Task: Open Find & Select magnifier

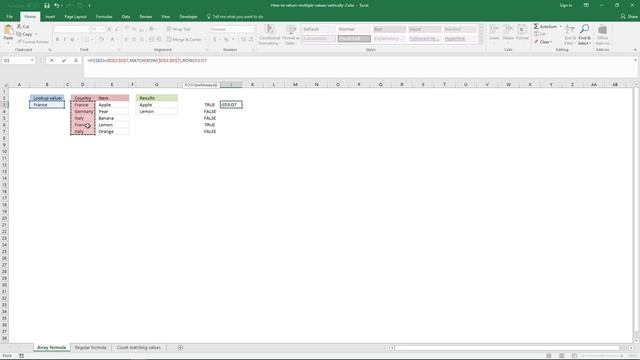Action: pos(584,35)
